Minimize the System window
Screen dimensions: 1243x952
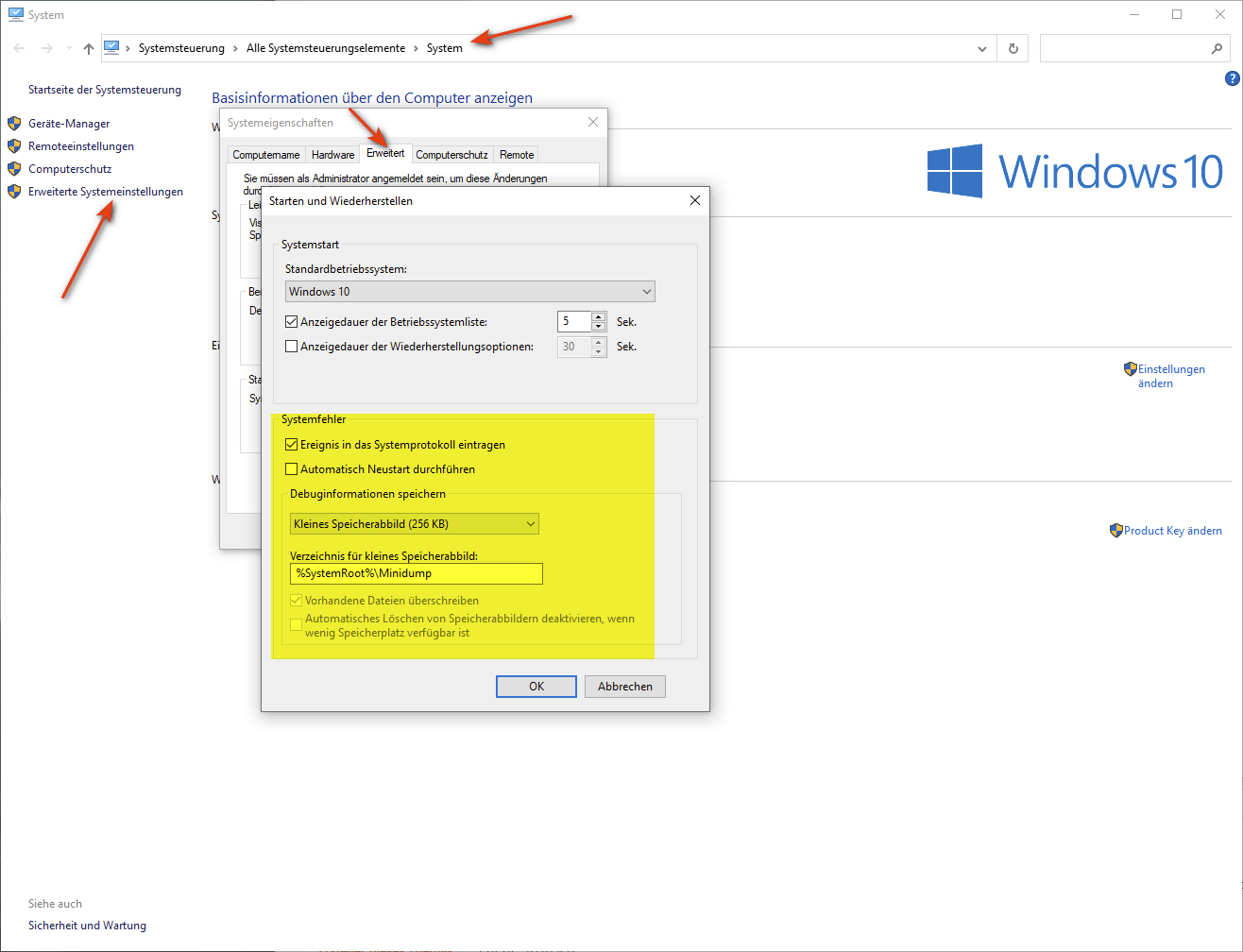click(1133, 14)
